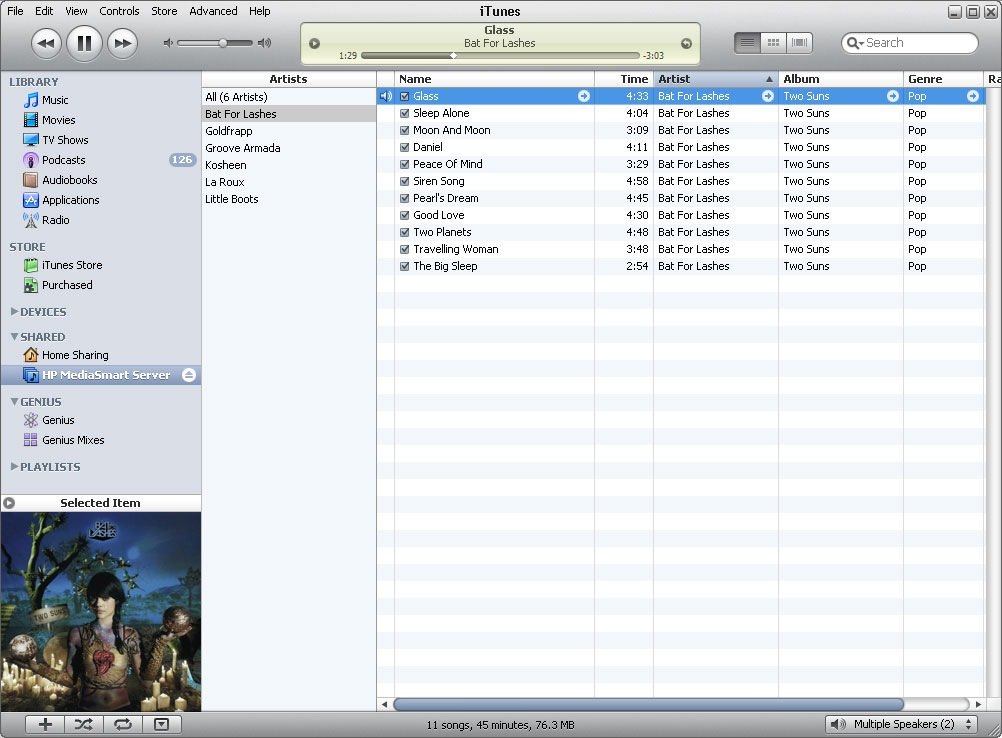Screen dimensions: 1002x738
Task: Click the Search input field
Action: tap(910, 43)
